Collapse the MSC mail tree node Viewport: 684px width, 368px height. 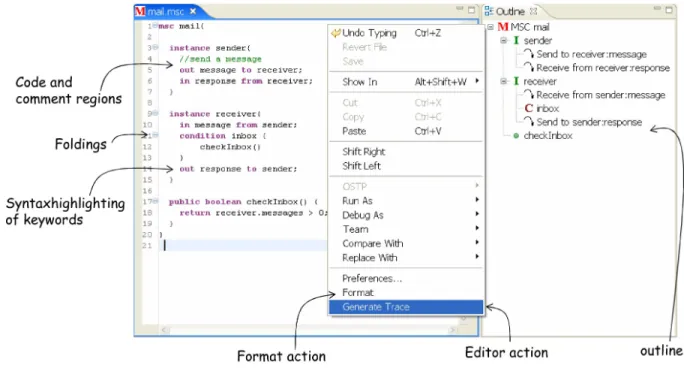490,27
